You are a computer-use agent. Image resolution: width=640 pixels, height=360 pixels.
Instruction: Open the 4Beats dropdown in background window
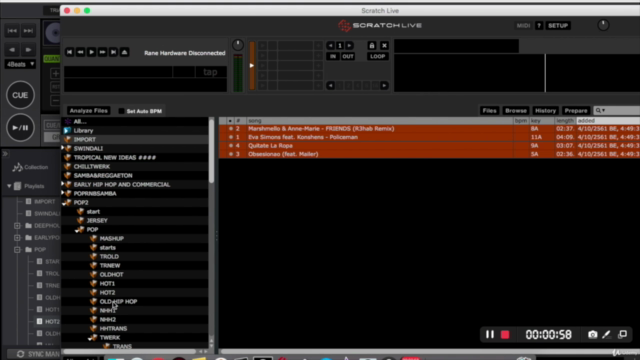(20, 64)
